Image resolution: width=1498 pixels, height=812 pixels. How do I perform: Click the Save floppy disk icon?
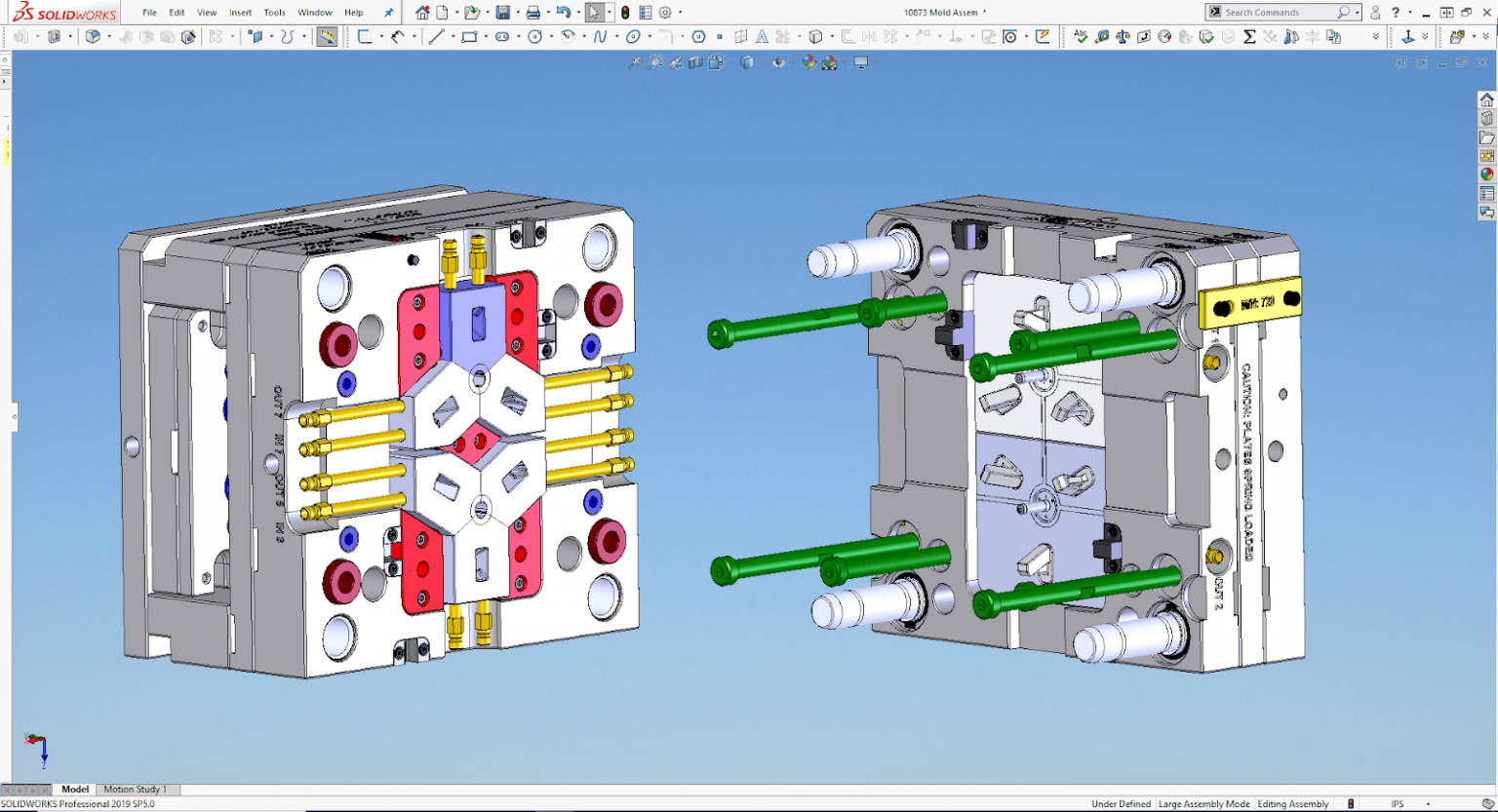pyautogui.click(x=502, y=13)
